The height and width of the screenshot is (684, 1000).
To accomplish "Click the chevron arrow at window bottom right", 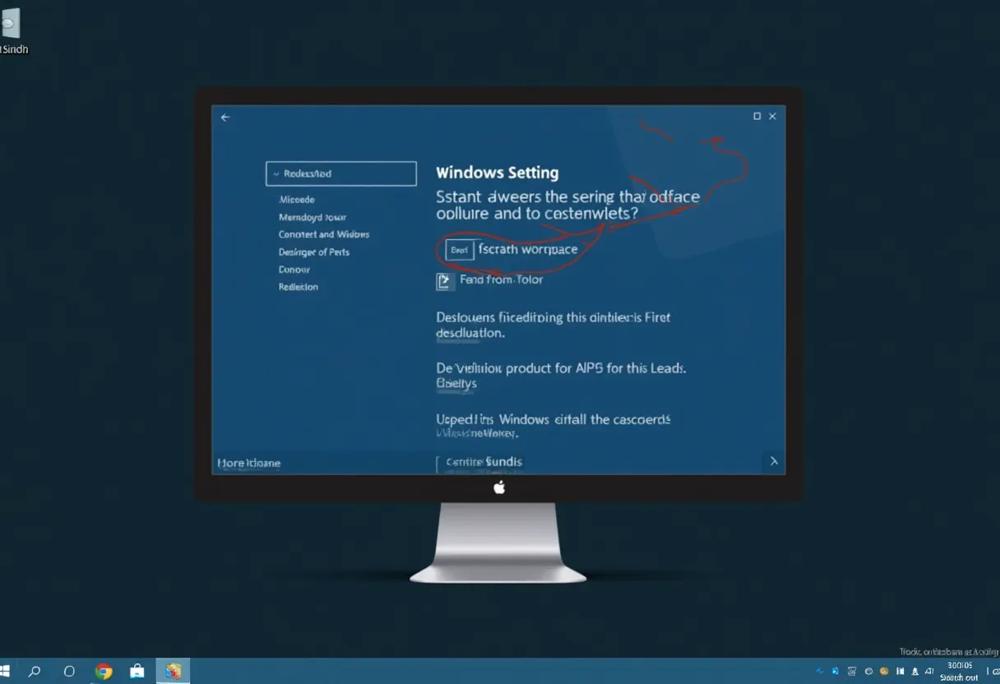I will [x=774, y=461].
